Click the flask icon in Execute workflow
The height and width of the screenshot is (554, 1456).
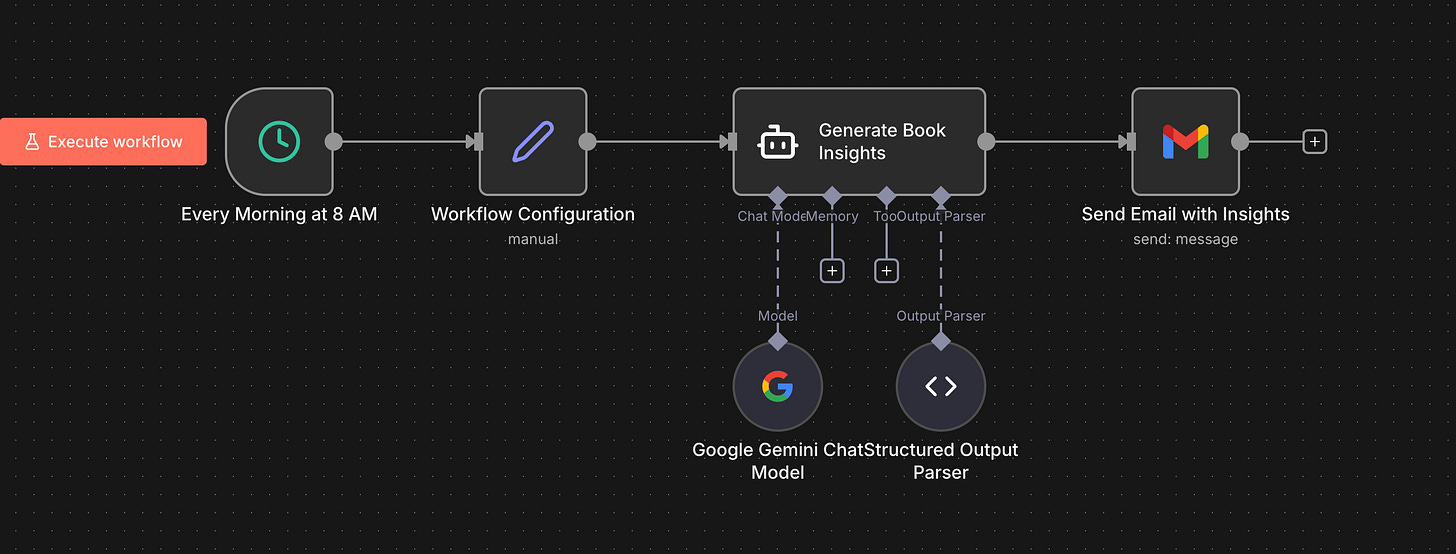(31, 142)
